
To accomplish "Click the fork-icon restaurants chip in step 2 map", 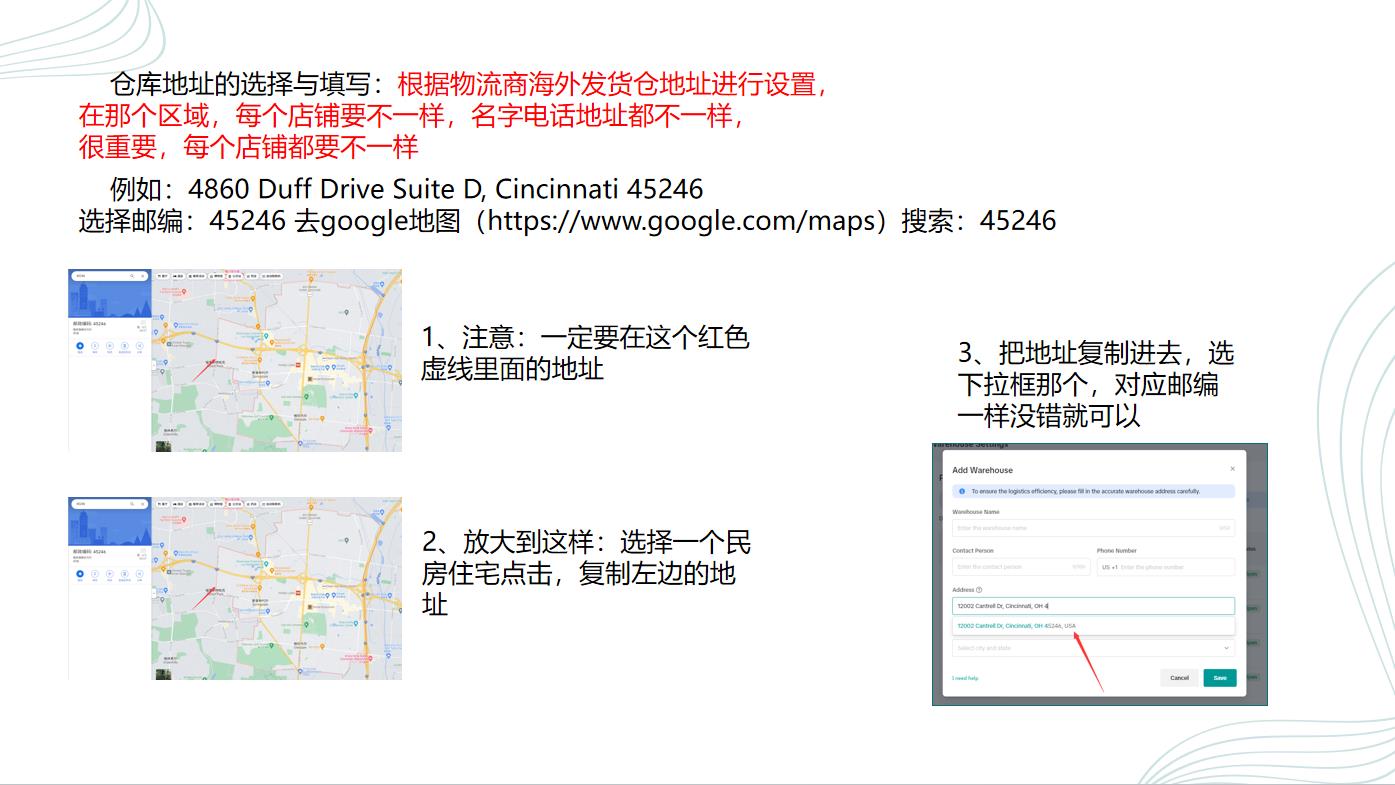I will click(163, 504).
